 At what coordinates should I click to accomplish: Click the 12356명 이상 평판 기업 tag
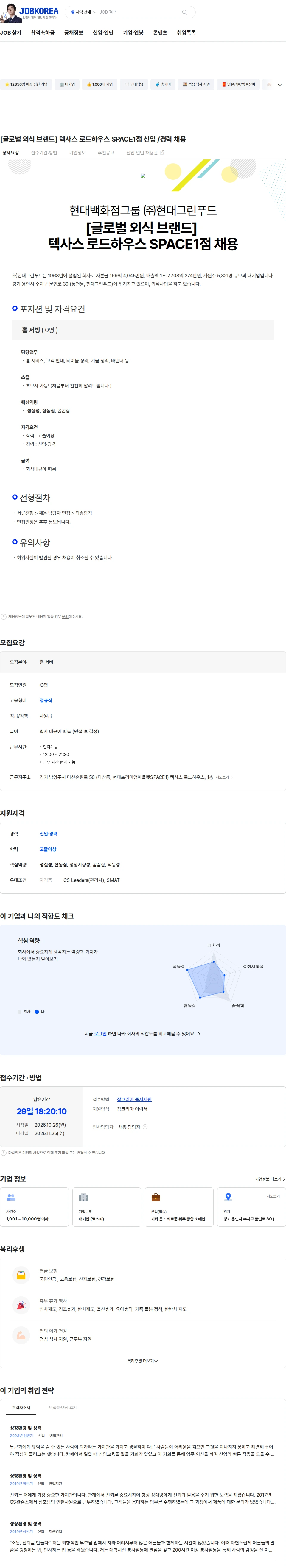tap(26, 84)
